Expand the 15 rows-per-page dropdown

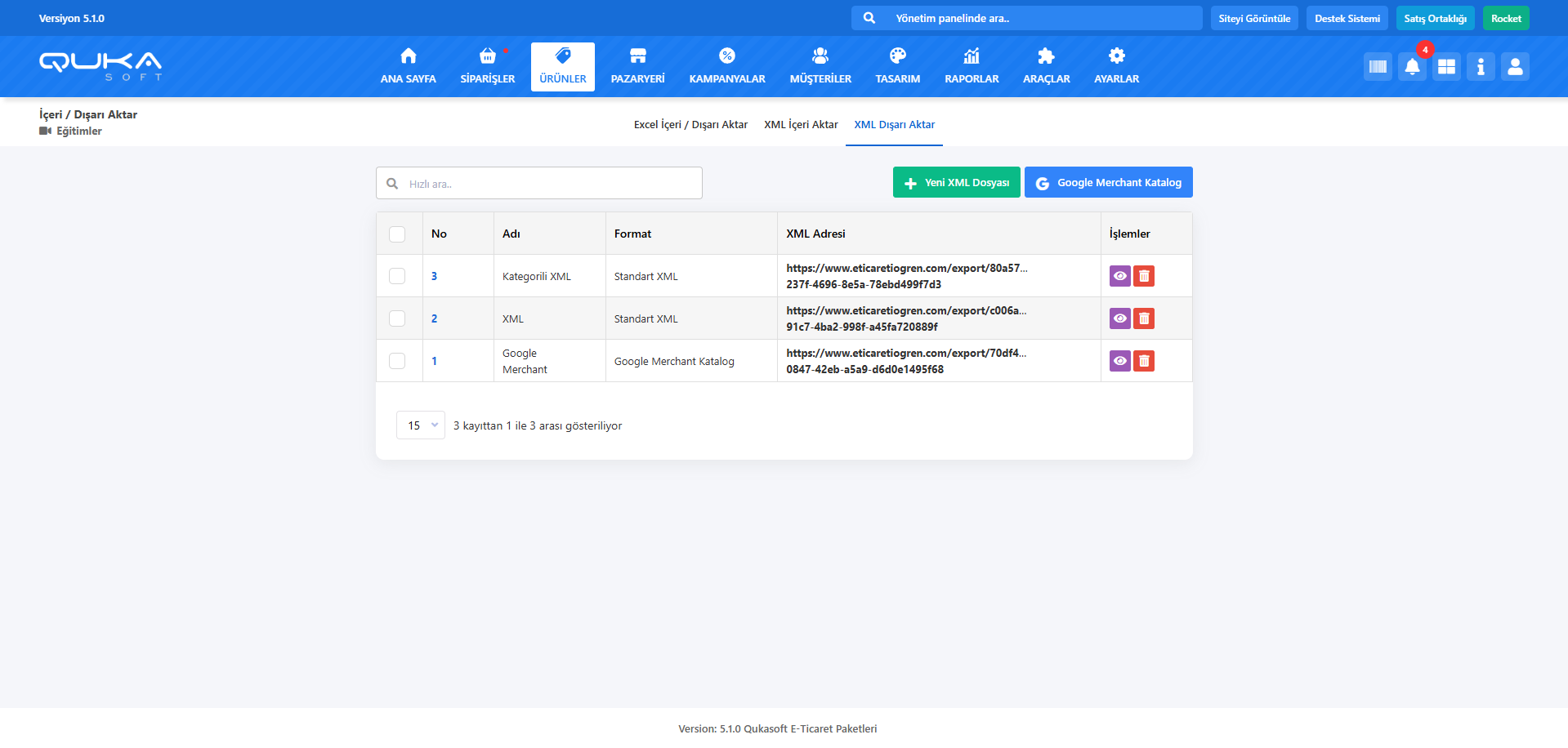[x=420, y=425]
